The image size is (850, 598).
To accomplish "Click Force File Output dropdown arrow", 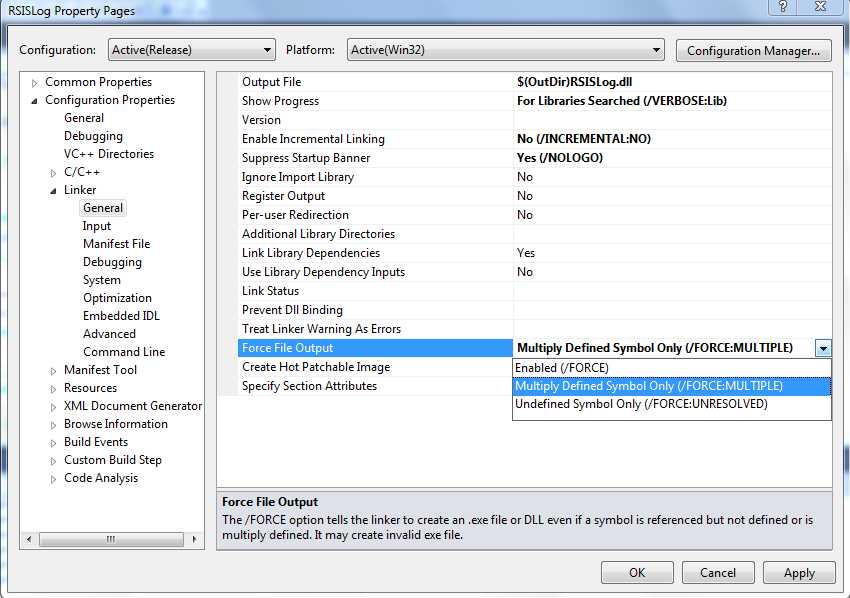I will (x=823, y=348).
